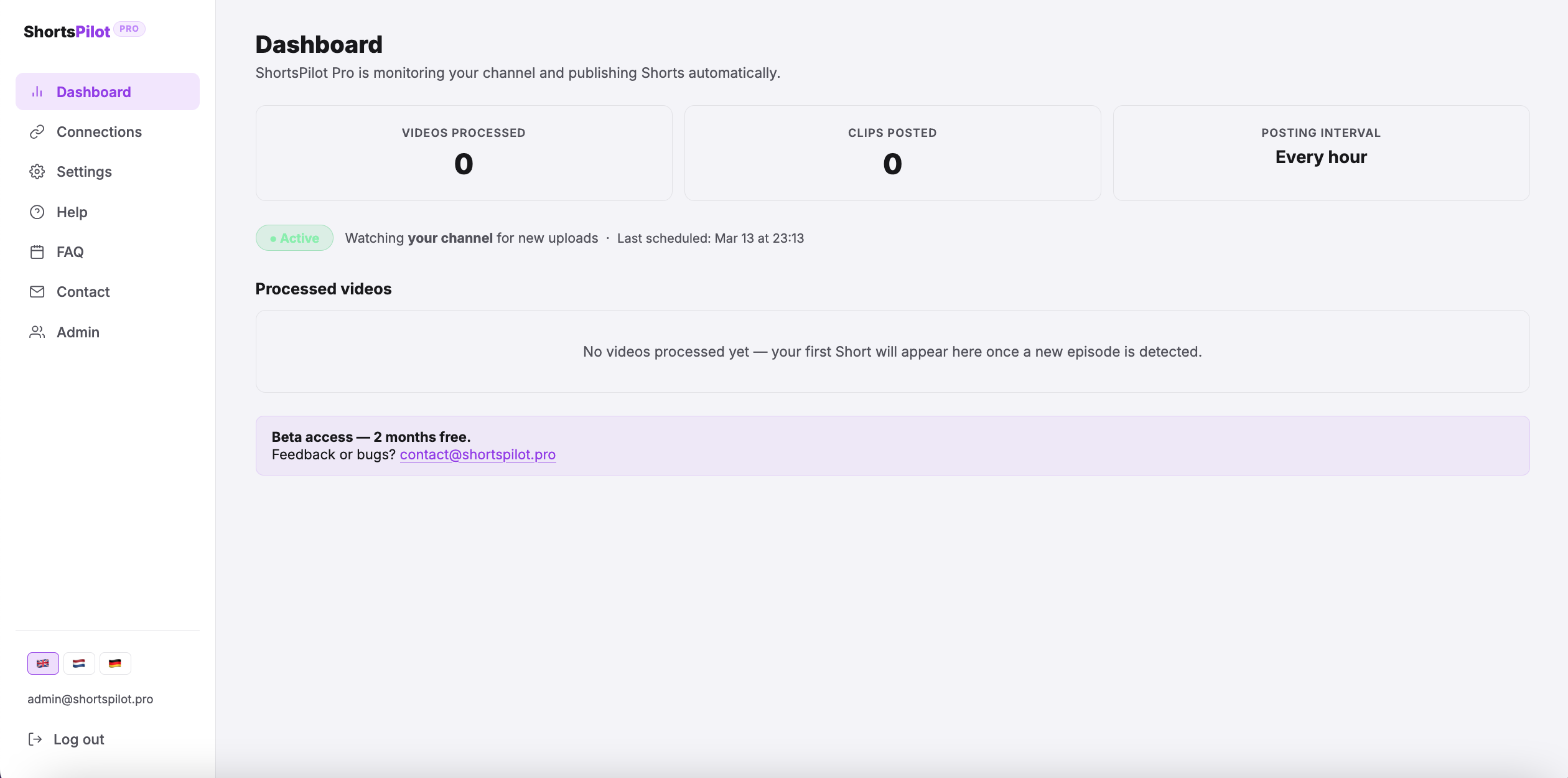Select the admin@shortspilot.pro account text
1568x778 pixels.
pos(90,699)
